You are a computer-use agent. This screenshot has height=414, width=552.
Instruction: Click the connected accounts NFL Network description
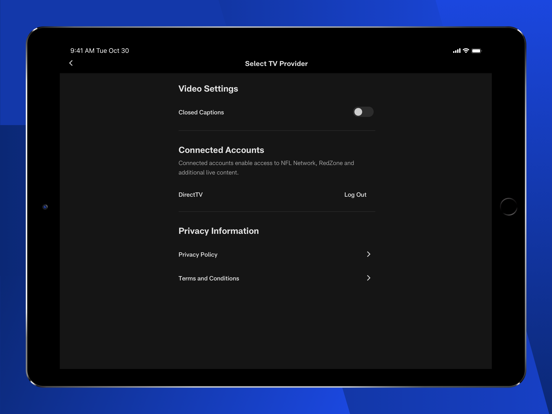tap(266, 168)
